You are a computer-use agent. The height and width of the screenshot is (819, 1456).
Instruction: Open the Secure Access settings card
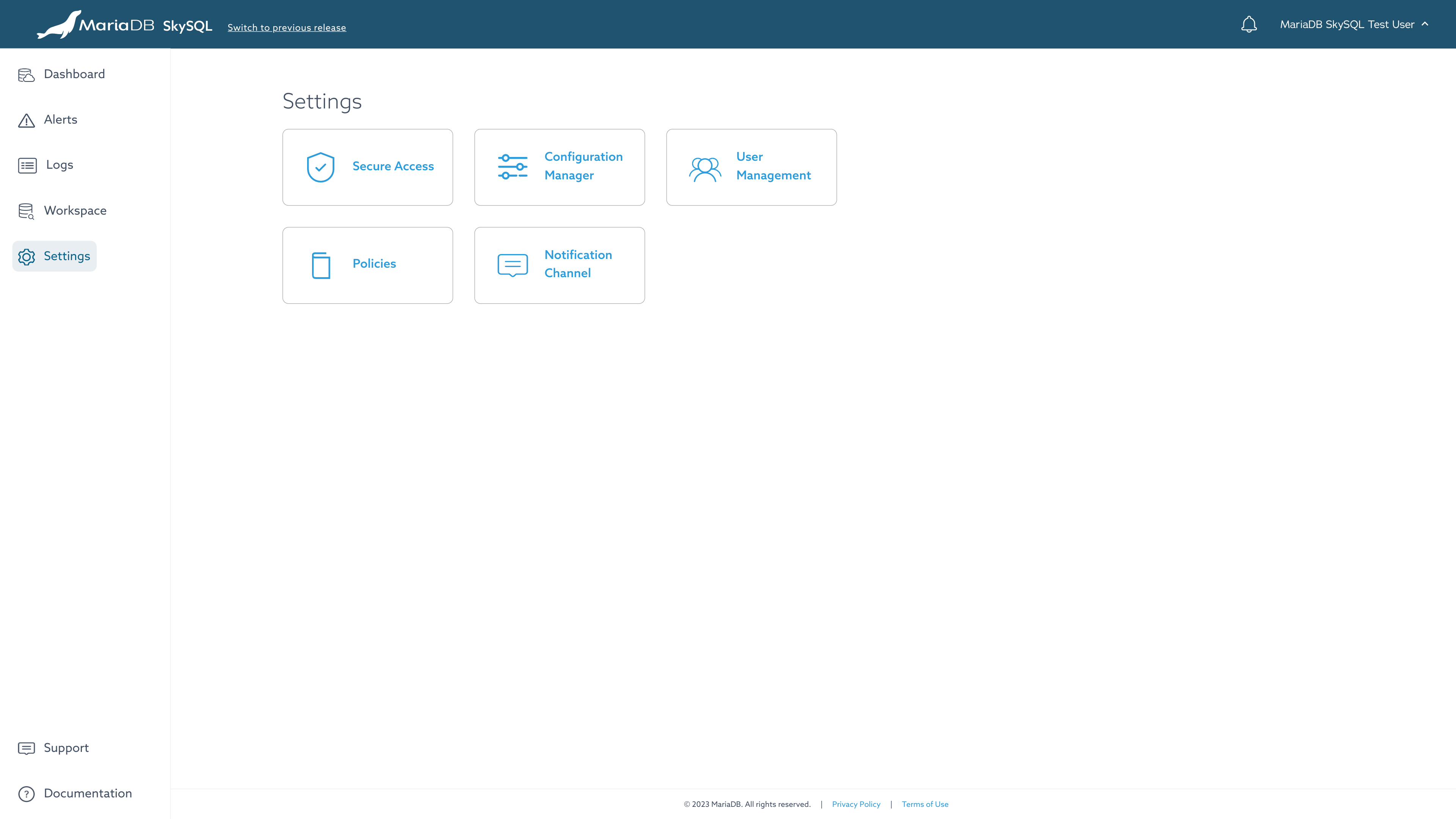(367, 167)
